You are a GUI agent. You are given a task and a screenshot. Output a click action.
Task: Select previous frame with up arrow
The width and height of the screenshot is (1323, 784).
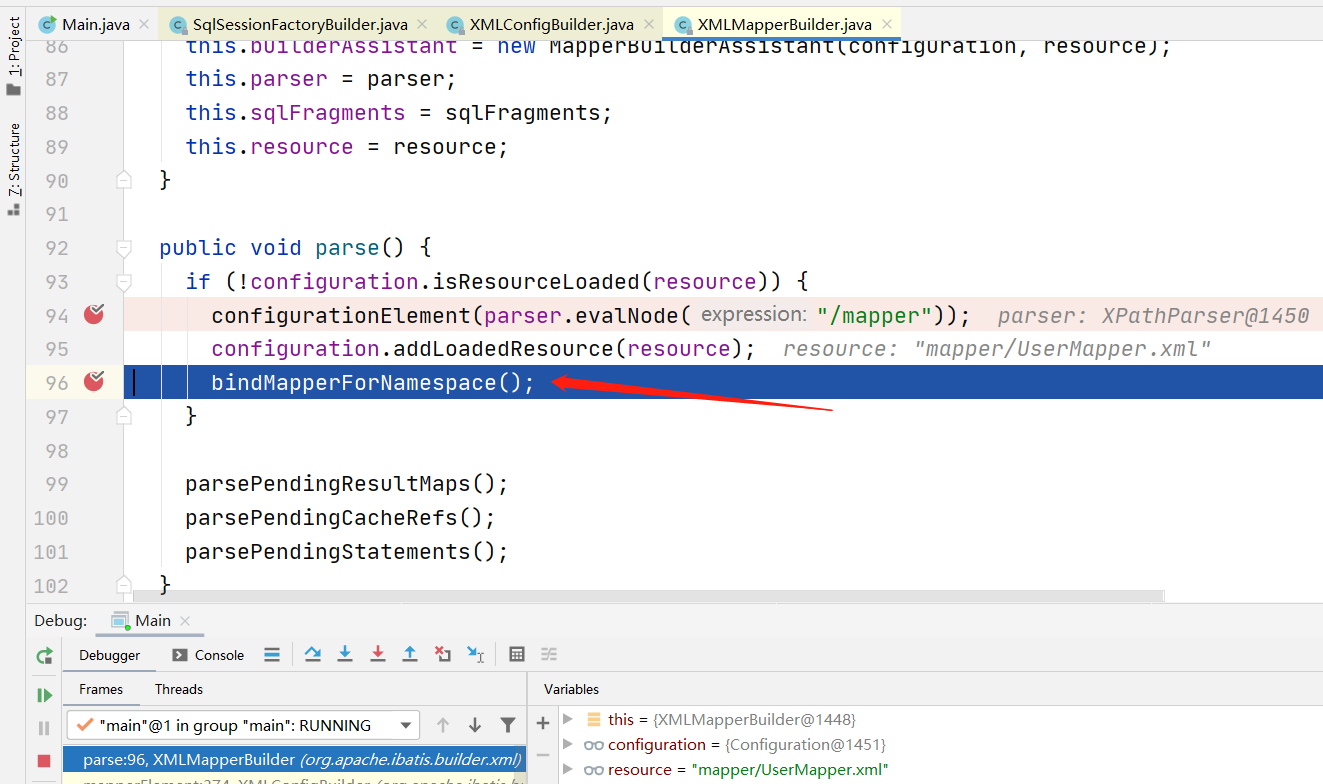pyautogui.click(x=443, y=725)
